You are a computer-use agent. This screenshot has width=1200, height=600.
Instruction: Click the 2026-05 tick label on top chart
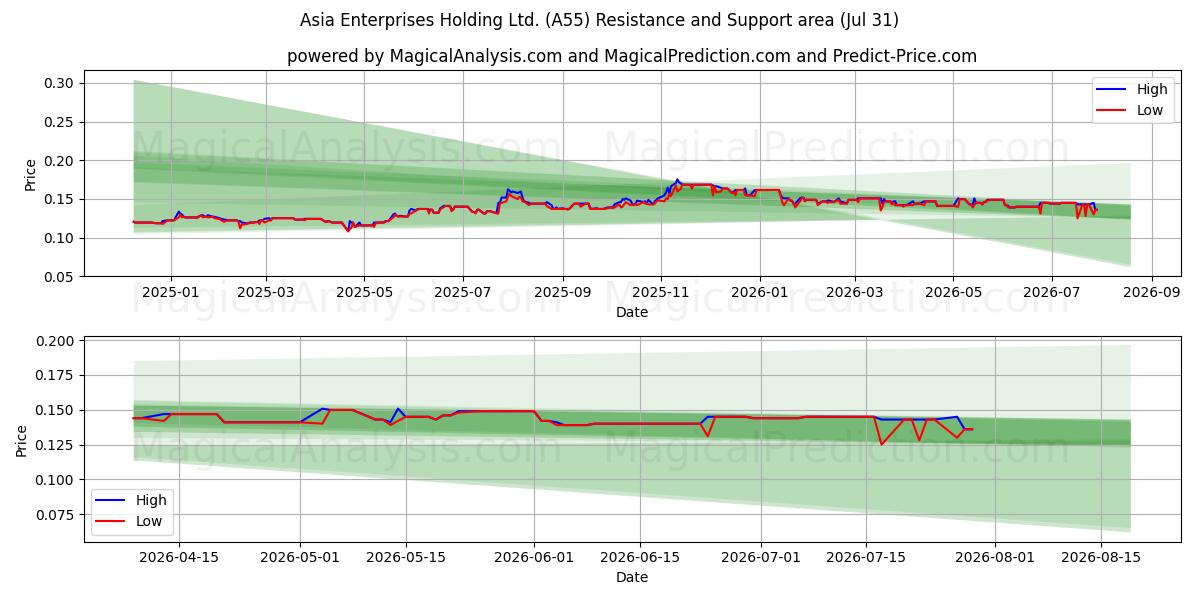(952, 293)
